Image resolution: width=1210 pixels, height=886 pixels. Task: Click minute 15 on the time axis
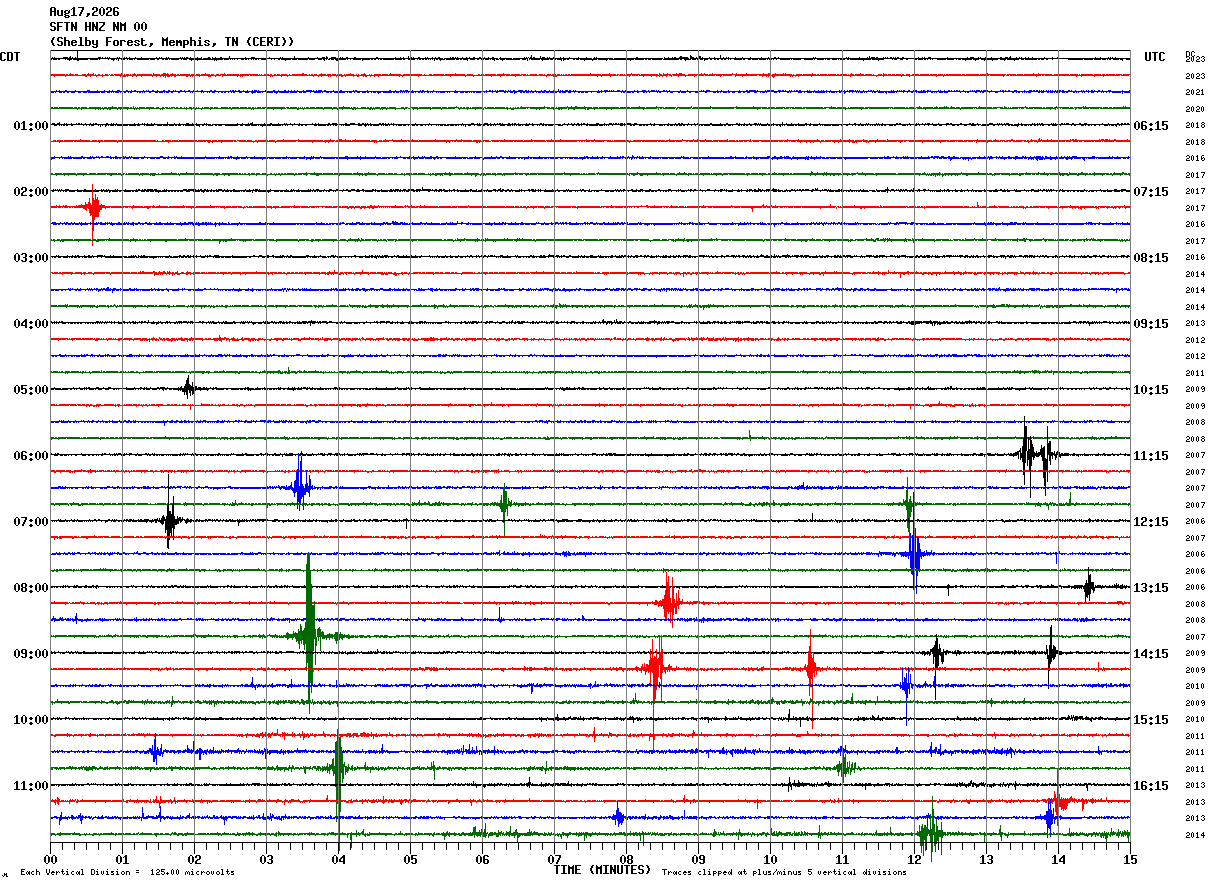[x=1130, y=859]
